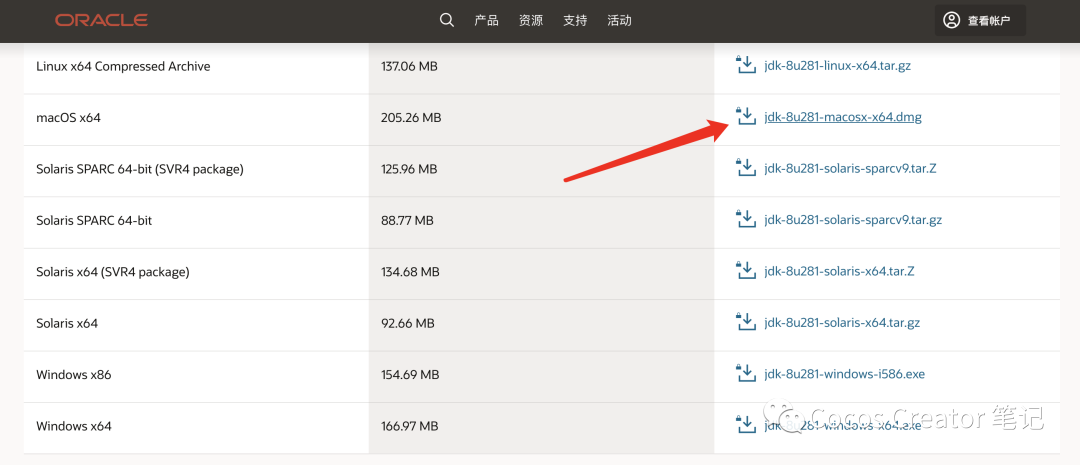
Task: Download jdk-8u281-solaris-sparcv9.tar.gz link
Action: click(x=853, y=220)
